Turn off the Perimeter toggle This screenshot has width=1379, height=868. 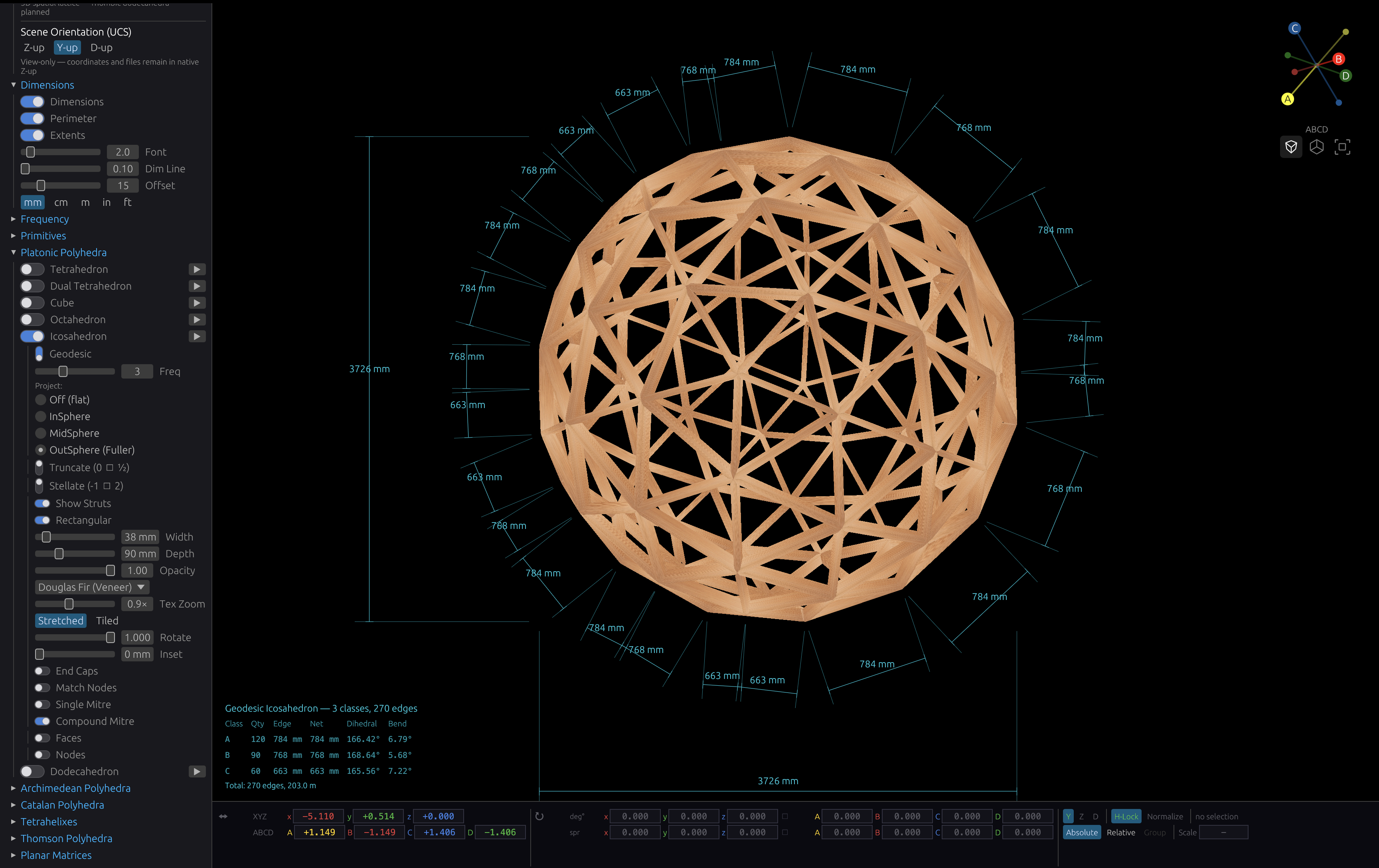[x=32, y=118]
